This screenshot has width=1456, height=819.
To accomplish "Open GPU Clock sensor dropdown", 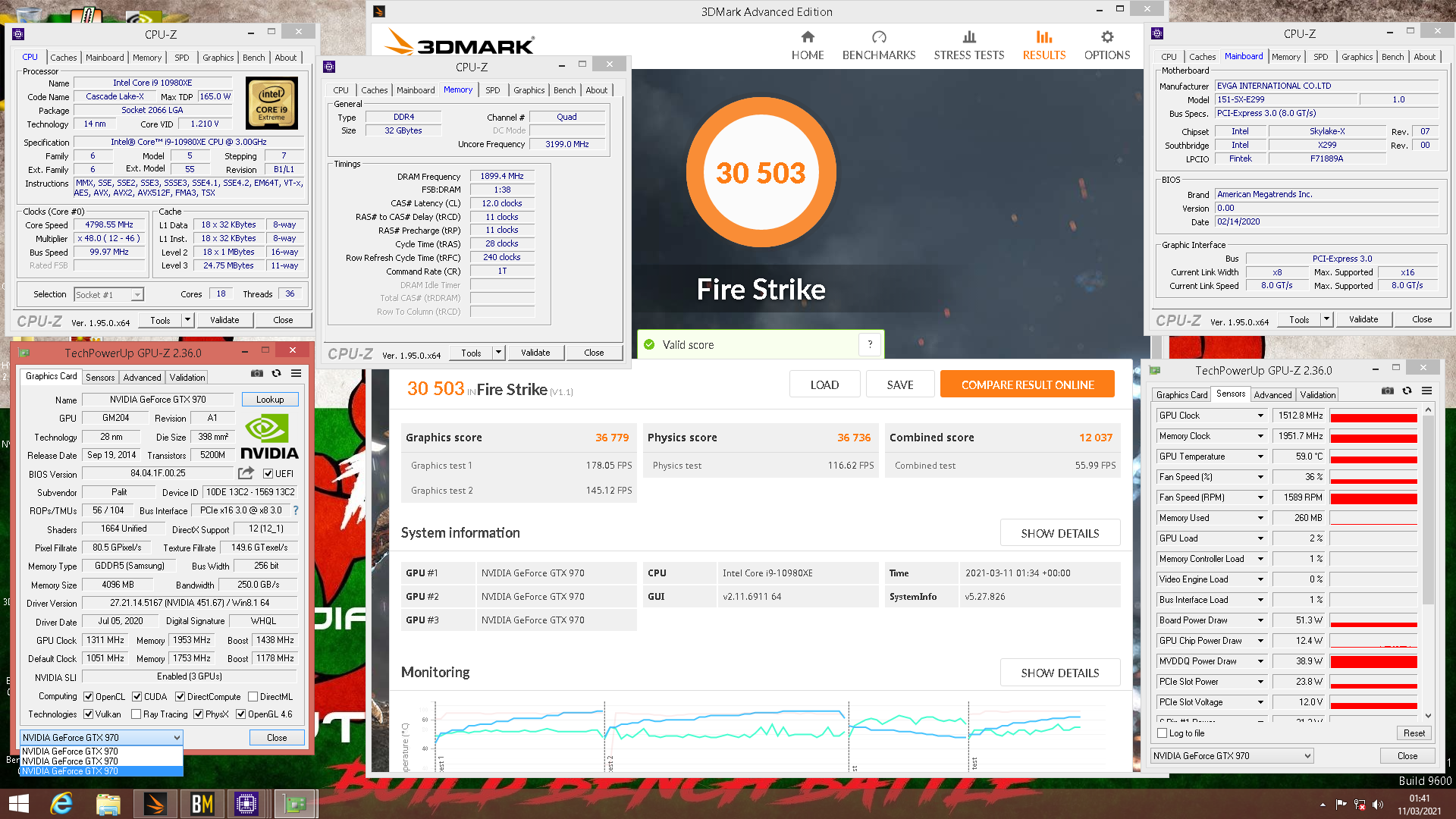I will click(x=1260, y=416).
